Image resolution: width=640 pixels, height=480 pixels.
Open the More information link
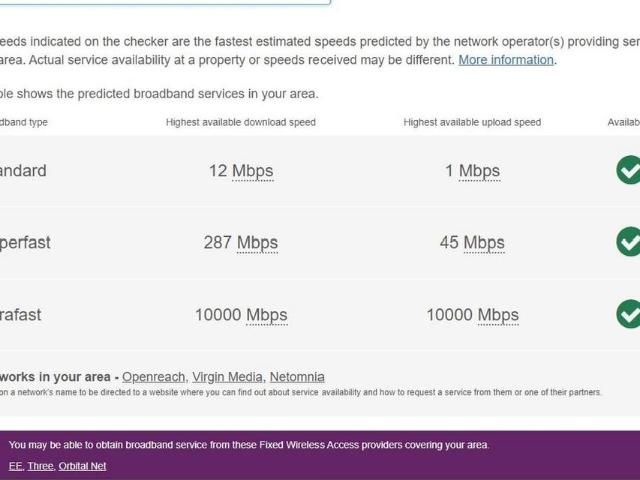tap(505, 60)
